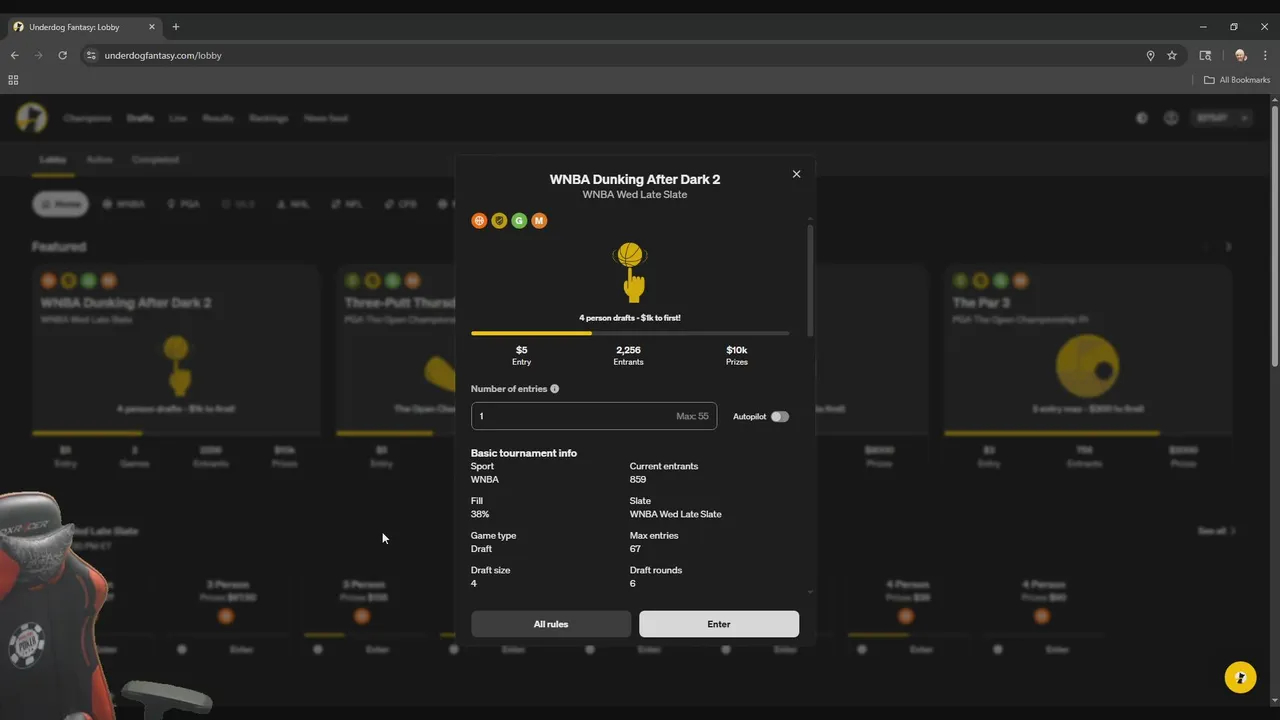This screenshot has height=720, width=1280.
Task: Click the '$10k' prizes value
Action: pos(737,350)
